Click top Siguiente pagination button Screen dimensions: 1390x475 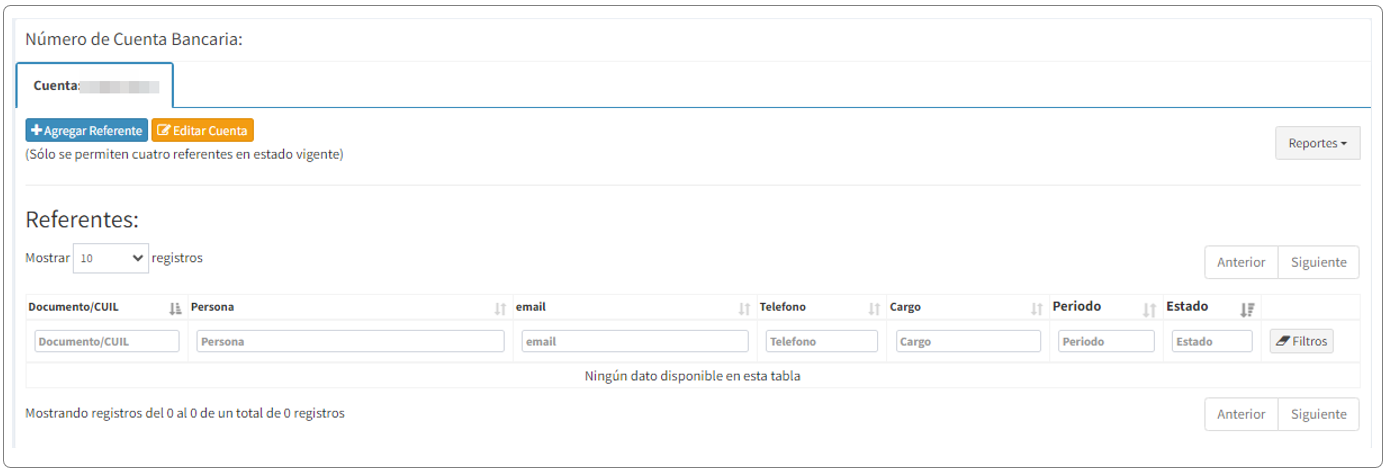point(1318,263)
